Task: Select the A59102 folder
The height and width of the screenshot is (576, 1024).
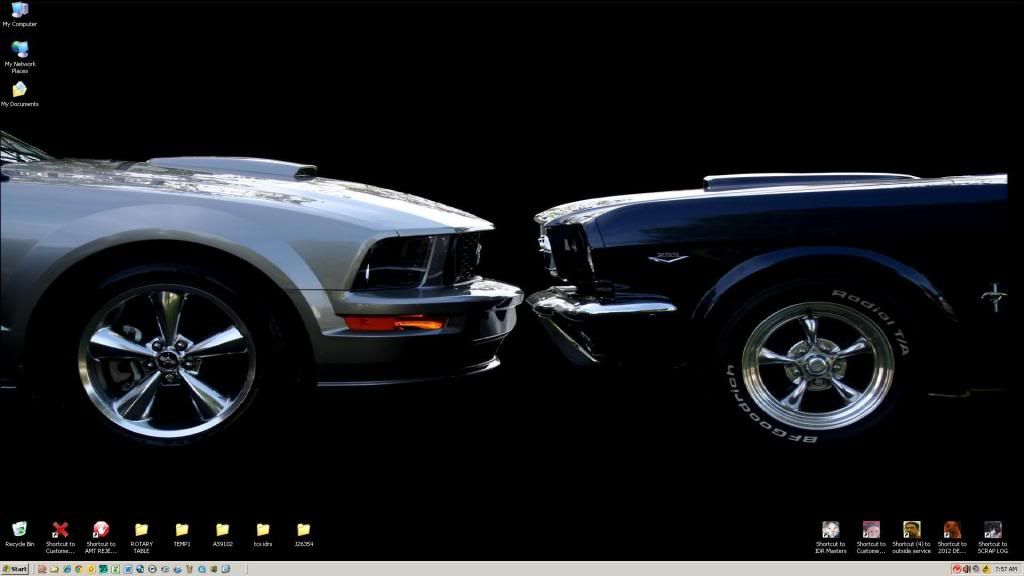Action: pos(222,534)
